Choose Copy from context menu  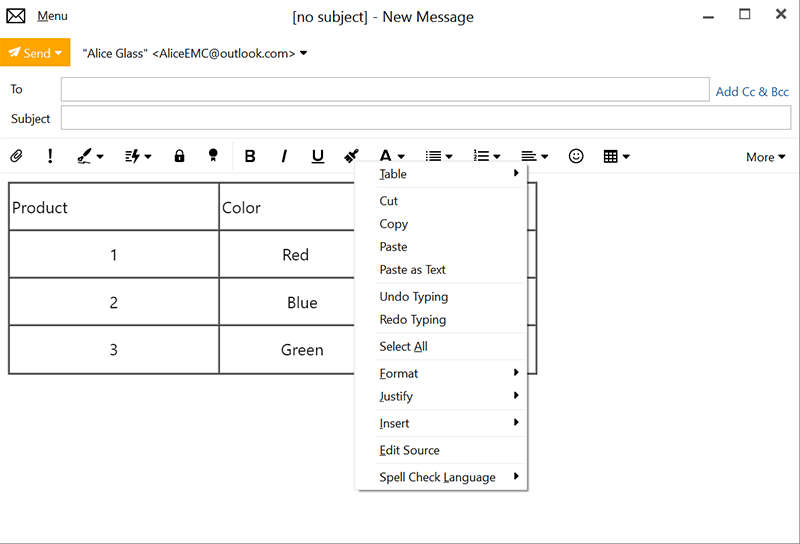tap(442, 224)
